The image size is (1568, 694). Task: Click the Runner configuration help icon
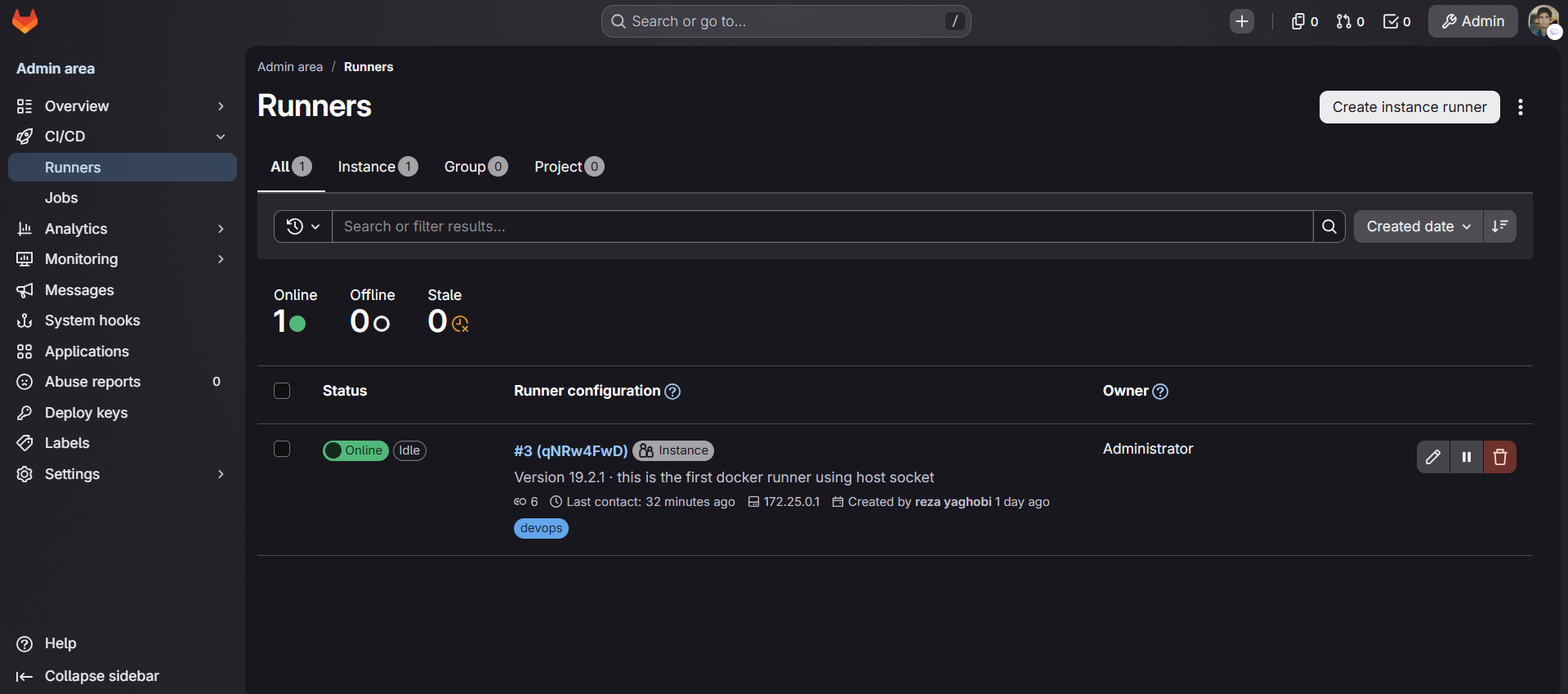[672, 392]
